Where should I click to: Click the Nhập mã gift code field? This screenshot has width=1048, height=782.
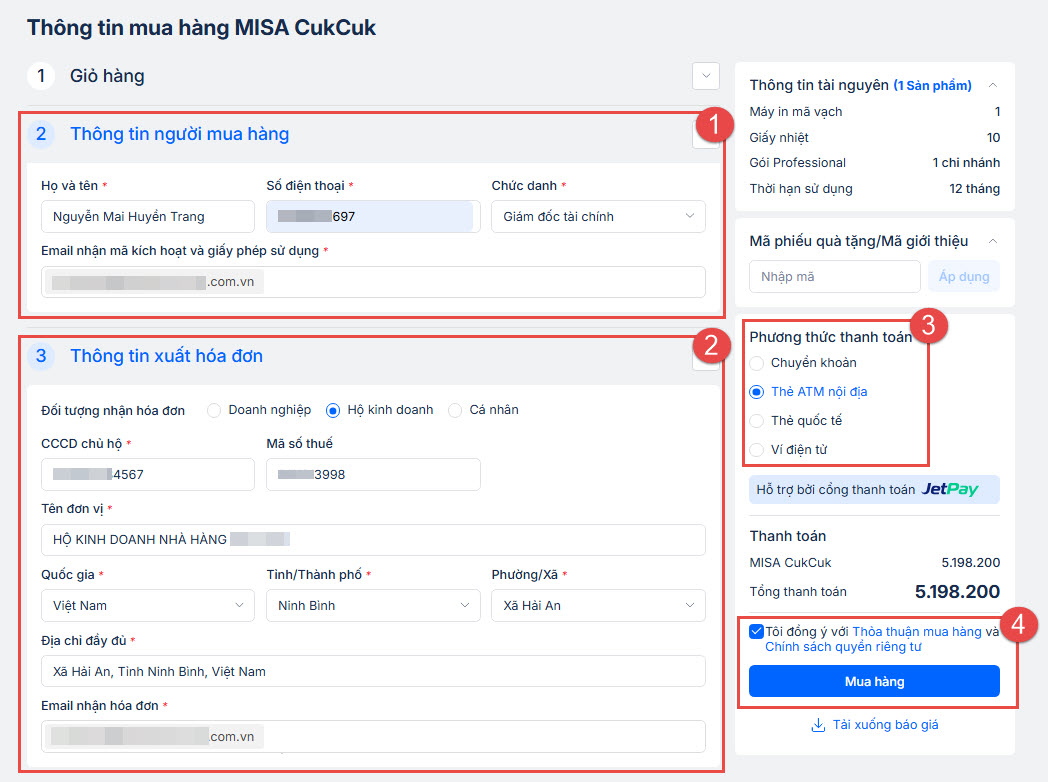pyautogui.click(x=834, y=277)
